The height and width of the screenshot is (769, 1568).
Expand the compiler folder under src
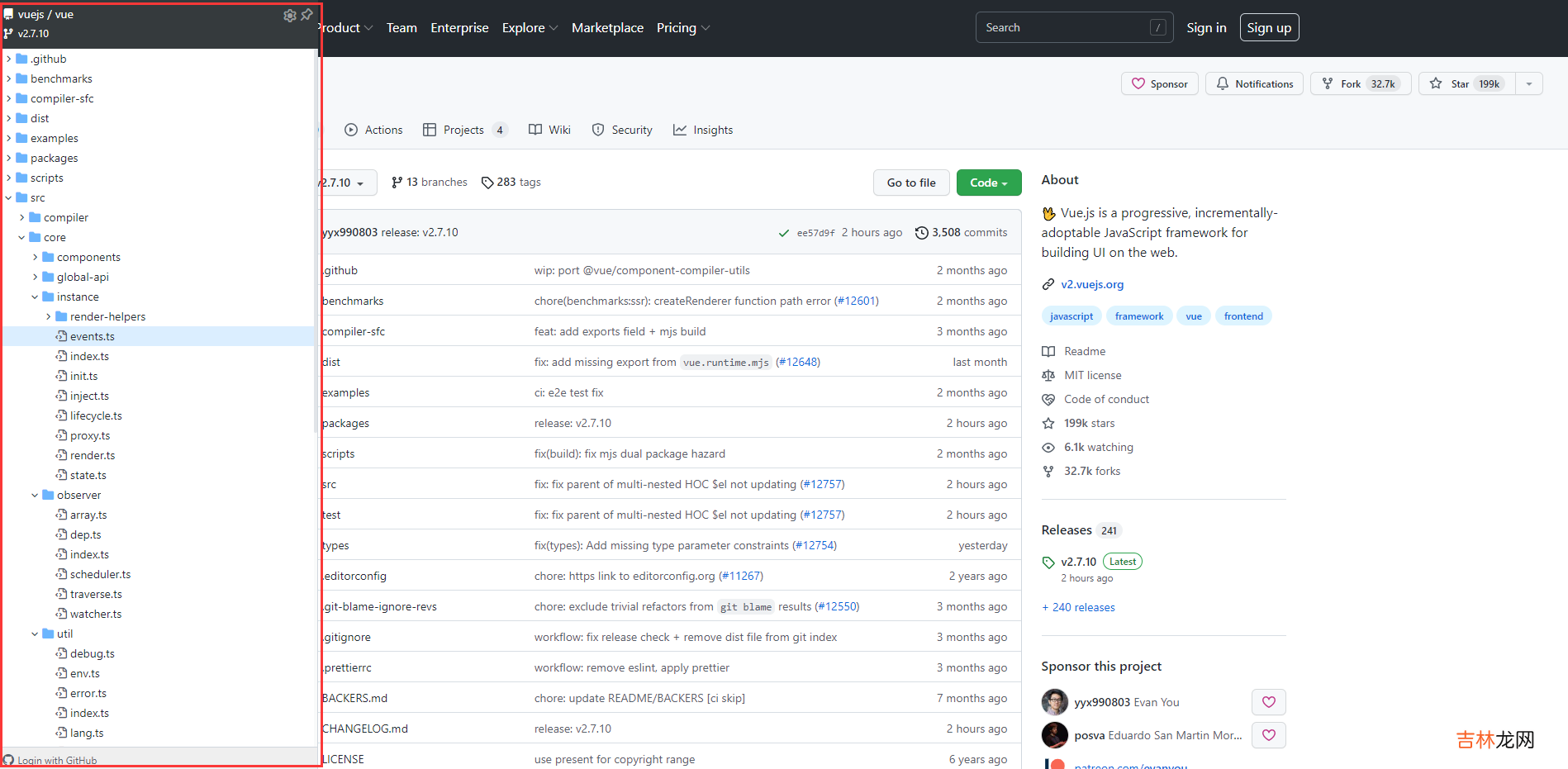coord(22,217)
